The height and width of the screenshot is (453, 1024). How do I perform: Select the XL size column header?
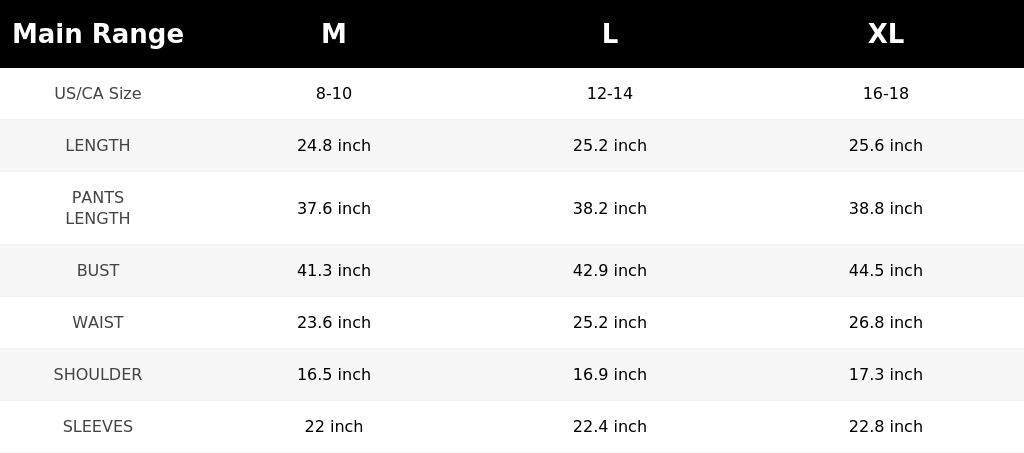pos(886,34)
